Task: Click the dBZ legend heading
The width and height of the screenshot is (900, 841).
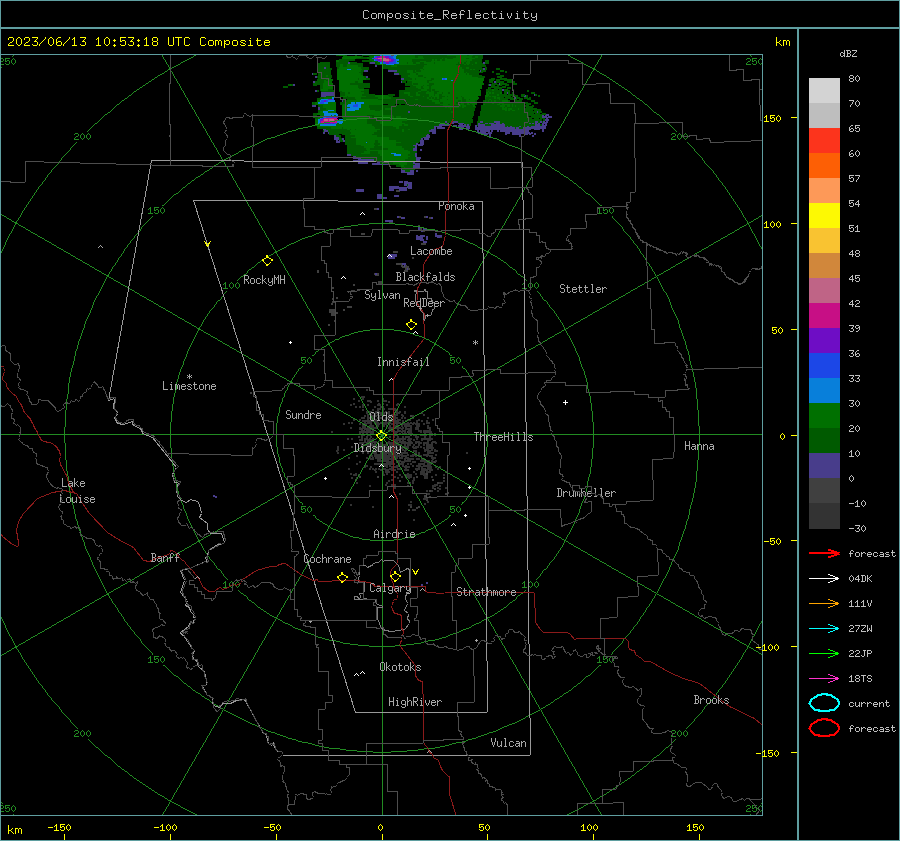Action: click(x=848, y=53)
